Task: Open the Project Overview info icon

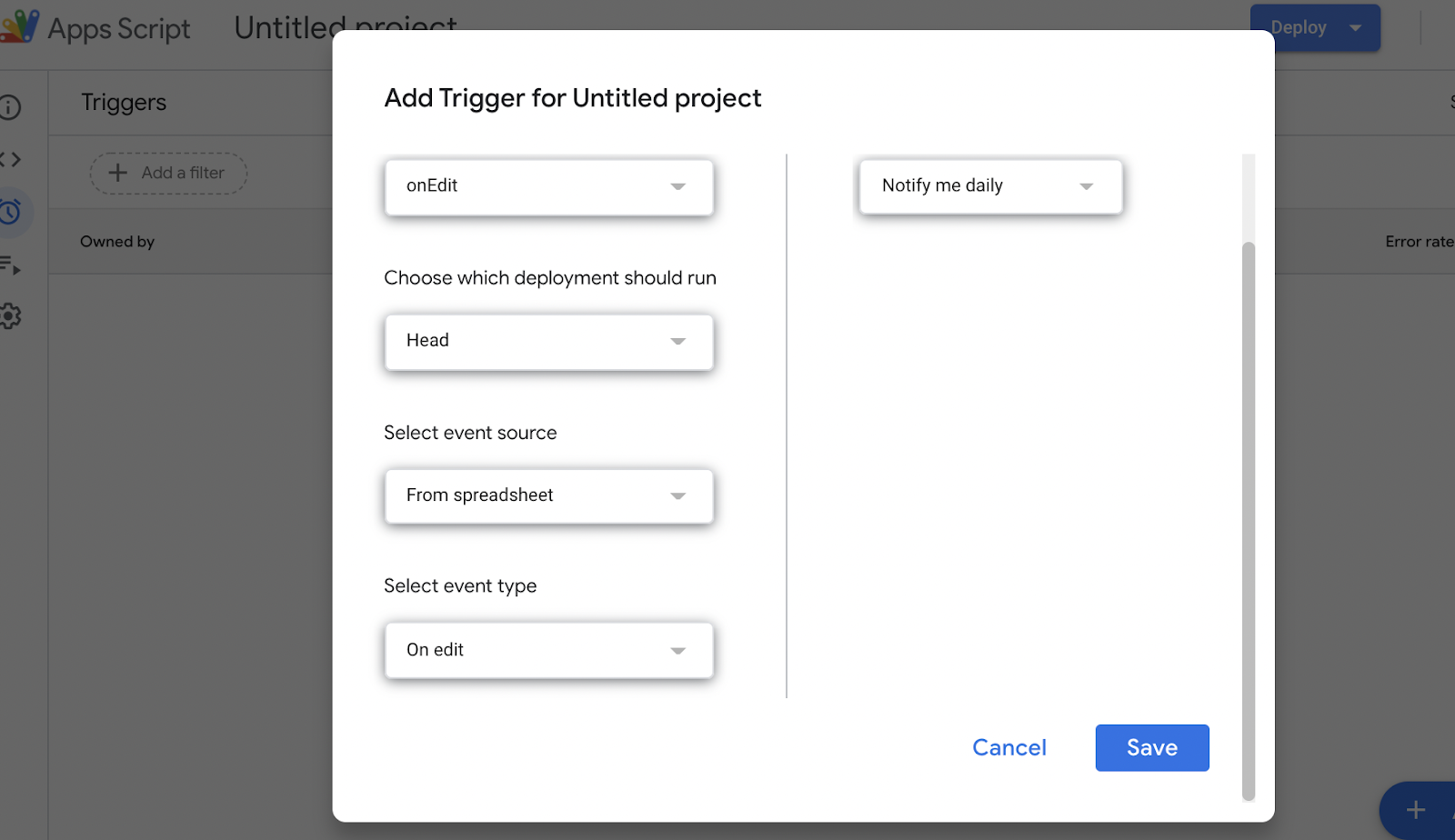Action: pyautogui.click(x=11, y=107)
